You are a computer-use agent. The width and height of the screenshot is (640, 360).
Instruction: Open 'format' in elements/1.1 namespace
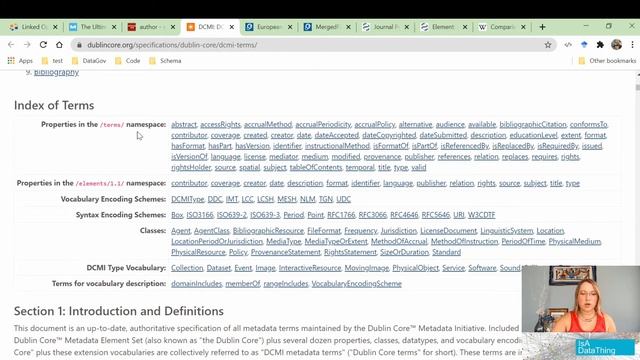click(x=337, y=183)
